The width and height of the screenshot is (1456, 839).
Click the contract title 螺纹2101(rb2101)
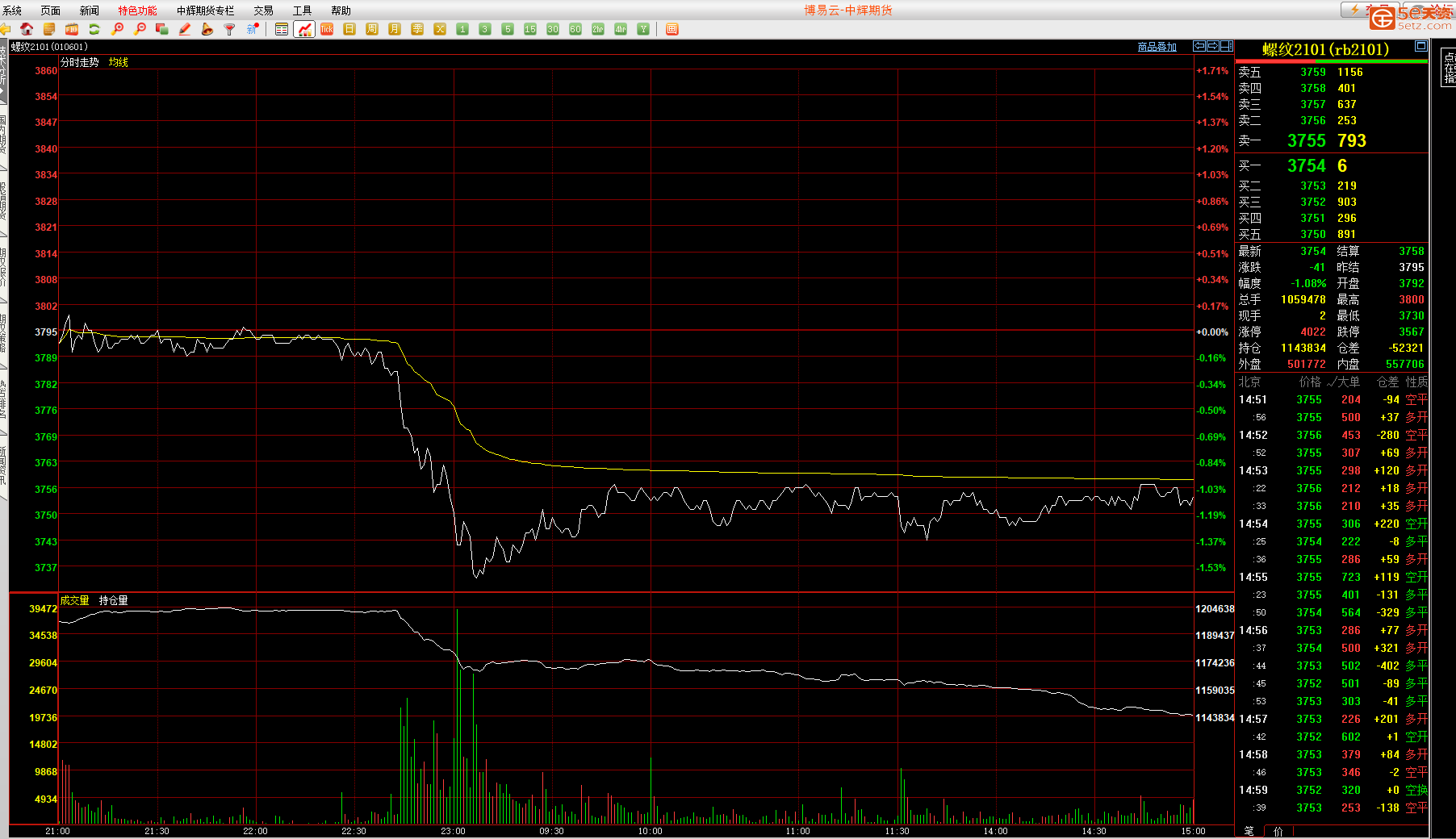point(1326,50)
